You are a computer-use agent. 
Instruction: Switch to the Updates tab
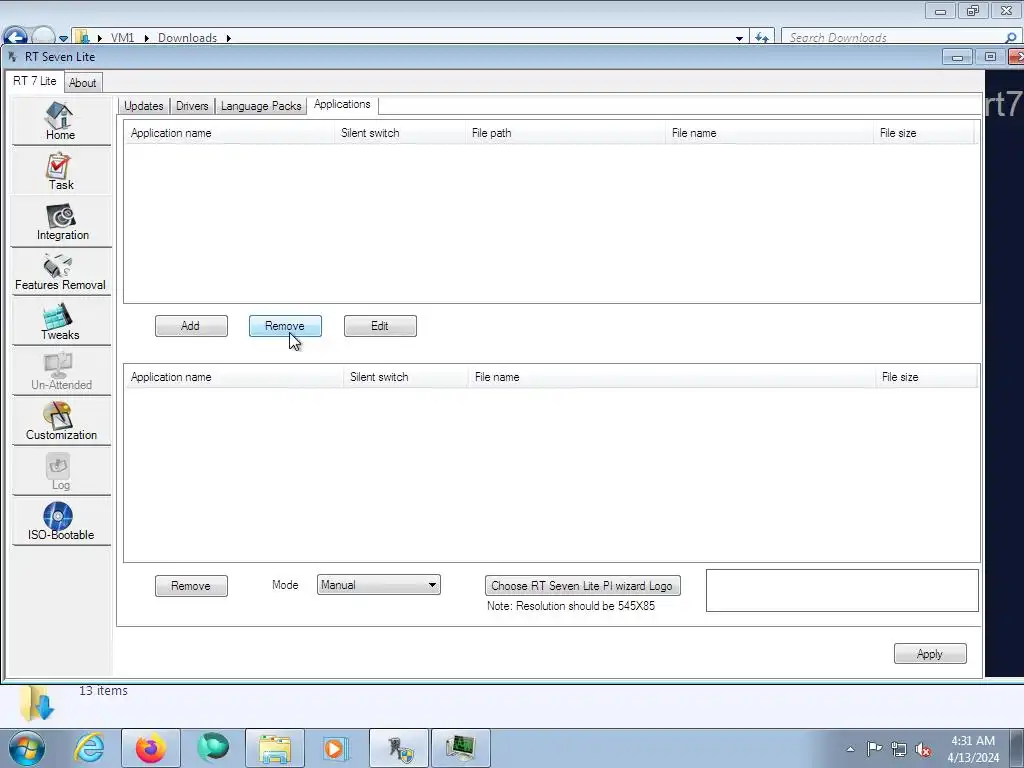click(x=144, y=106)
